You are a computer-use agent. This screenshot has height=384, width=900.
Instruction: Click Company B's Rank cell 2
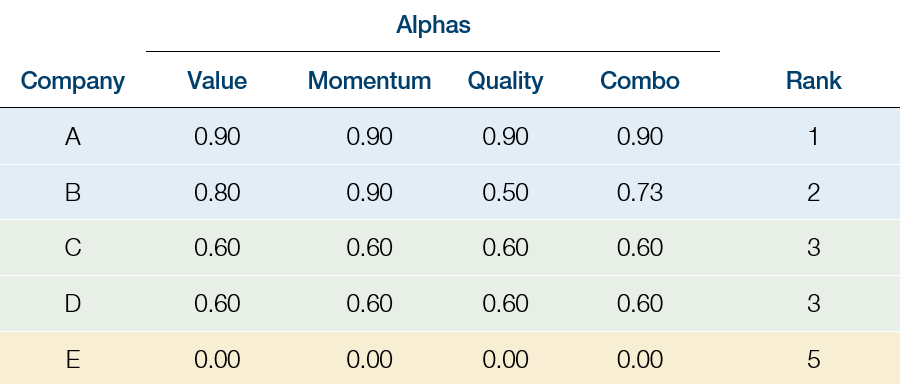click(x=813, y=192)
